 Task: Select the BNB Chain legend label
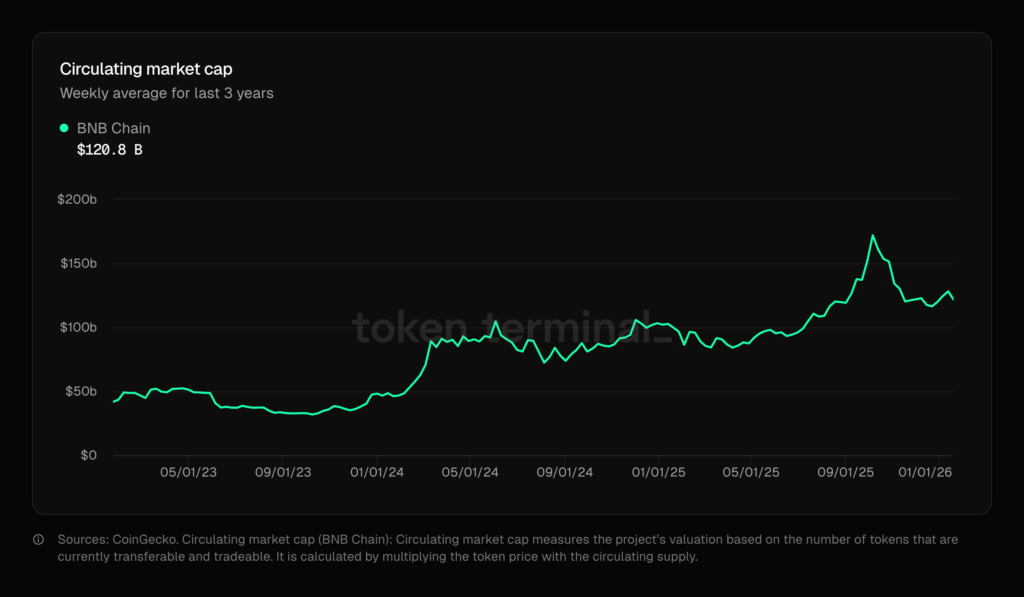pyautogui.click(x=113, y=128)
